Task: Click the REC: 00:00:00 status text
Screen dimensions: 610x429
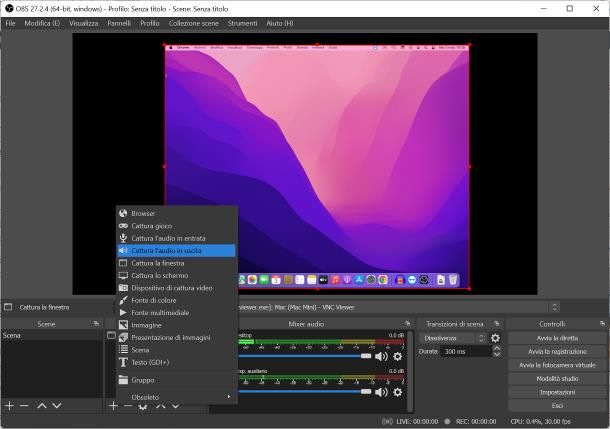Action: tap(476, 421)
